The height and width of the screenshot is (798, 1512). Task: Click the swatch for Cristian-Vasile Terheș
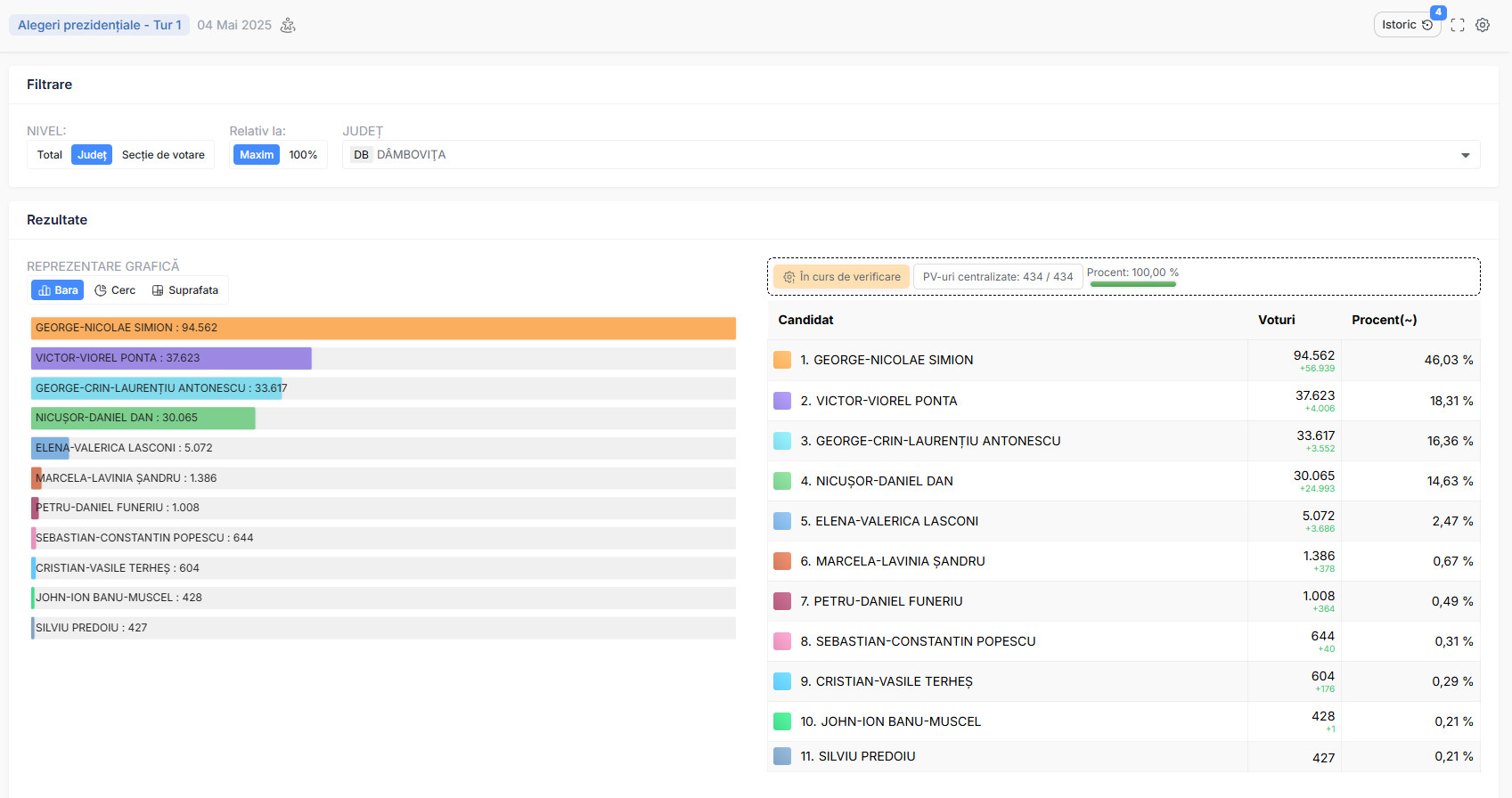tap(782, 681)
